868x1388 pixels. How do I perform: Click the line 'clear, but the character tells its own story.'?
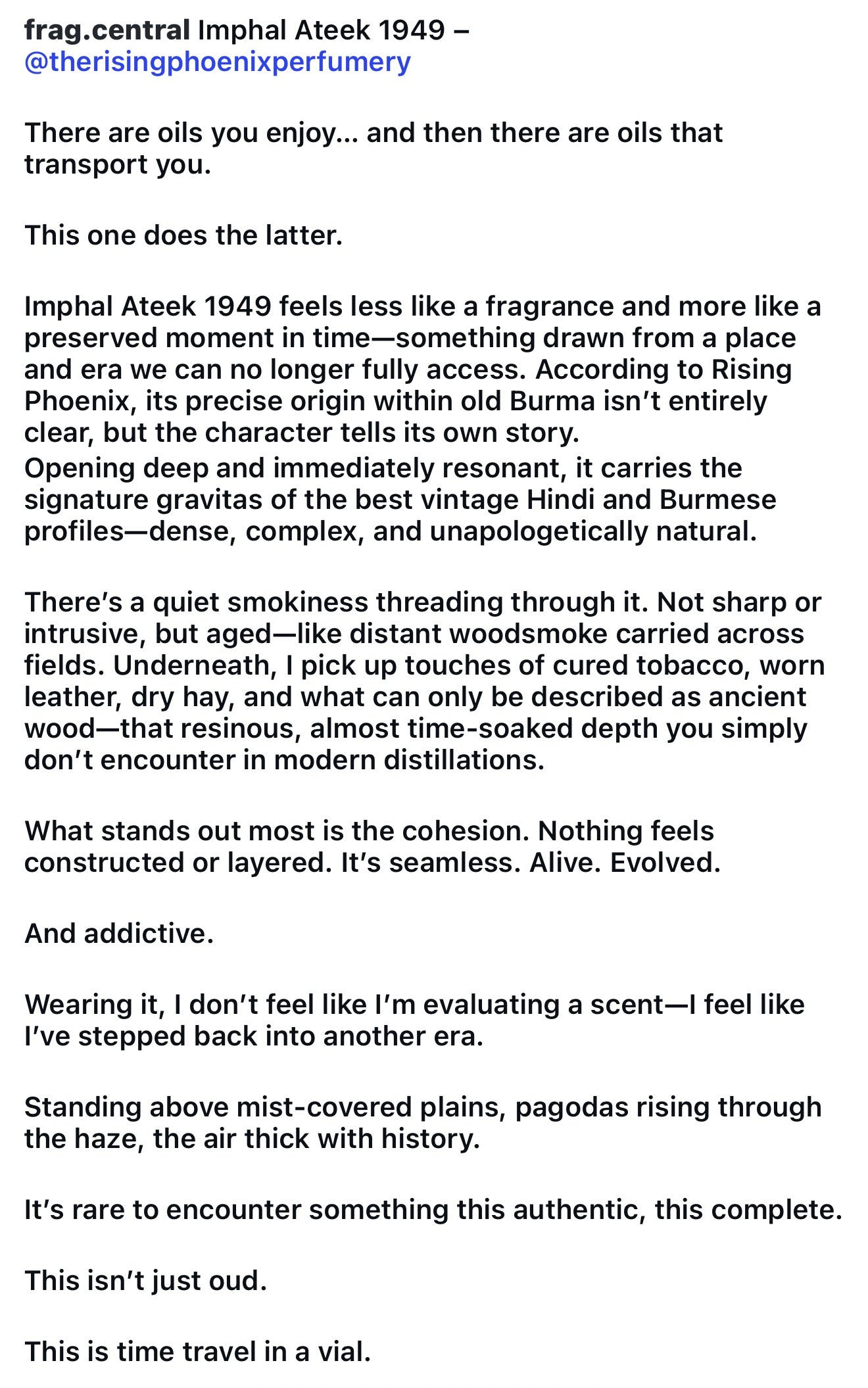302,433
